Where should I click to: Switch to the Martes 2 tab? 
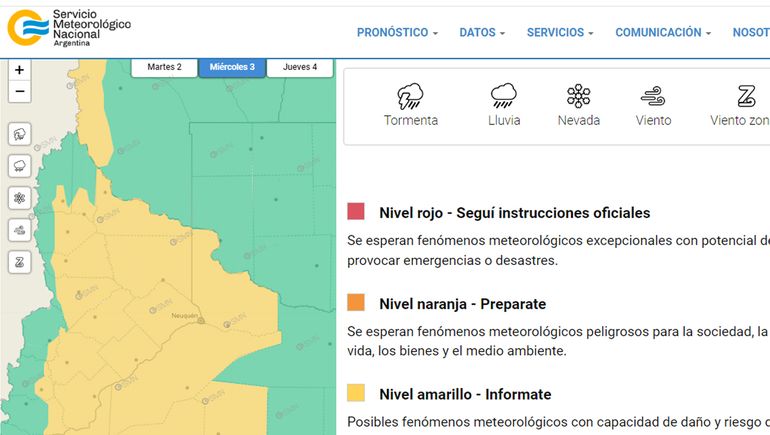[164, 67]
